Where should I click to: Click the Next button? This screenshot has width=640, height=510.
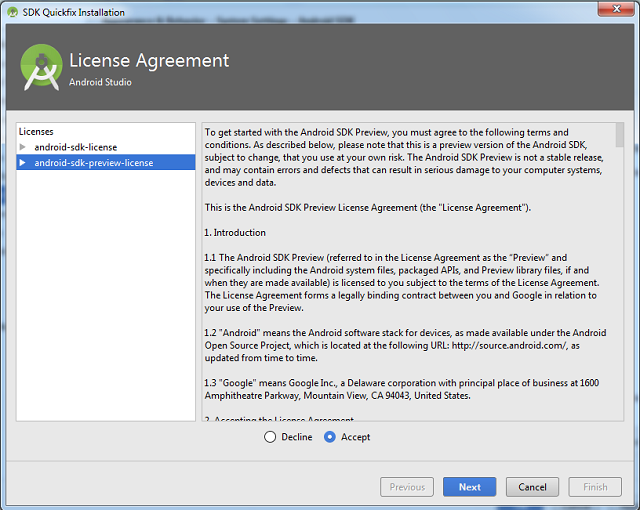pyautogui.click(x=469, y=487)
